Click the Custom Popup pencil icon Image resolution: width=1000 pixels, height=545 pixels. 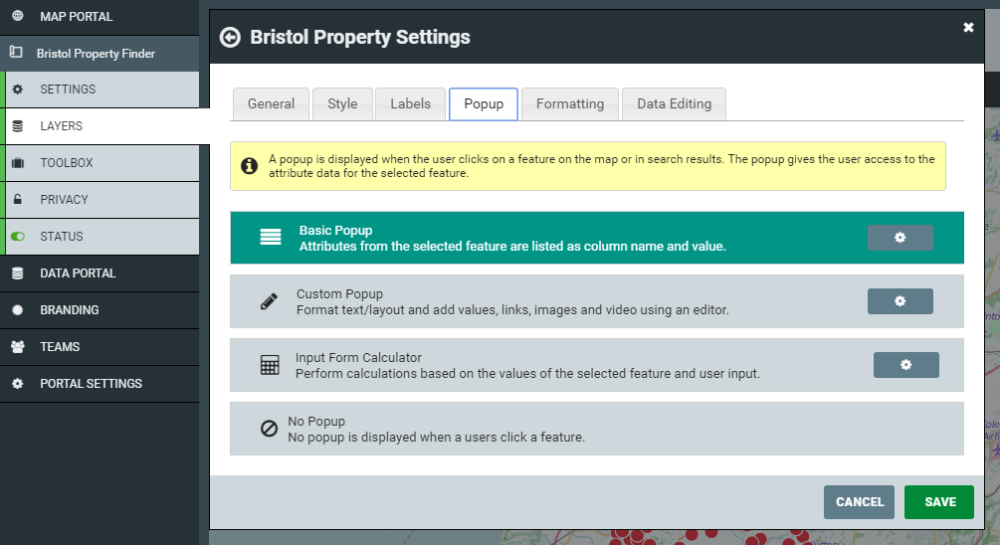pyautogui.click(x=269, y=302)
